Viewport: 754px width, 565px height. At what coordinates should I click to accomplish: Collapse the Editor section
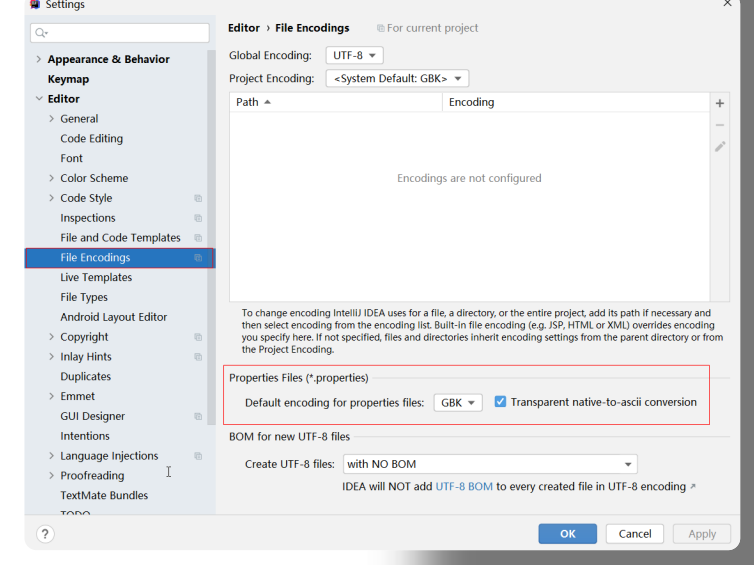click(x=39, y=99)
